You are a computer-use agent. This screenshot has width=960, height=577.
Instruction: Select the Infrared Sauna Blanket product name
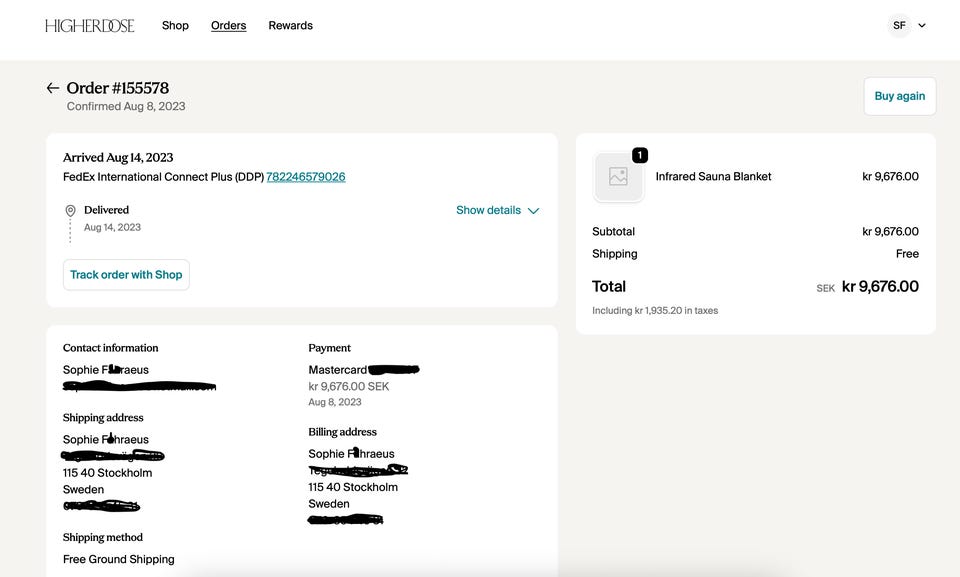coord(713,177)
